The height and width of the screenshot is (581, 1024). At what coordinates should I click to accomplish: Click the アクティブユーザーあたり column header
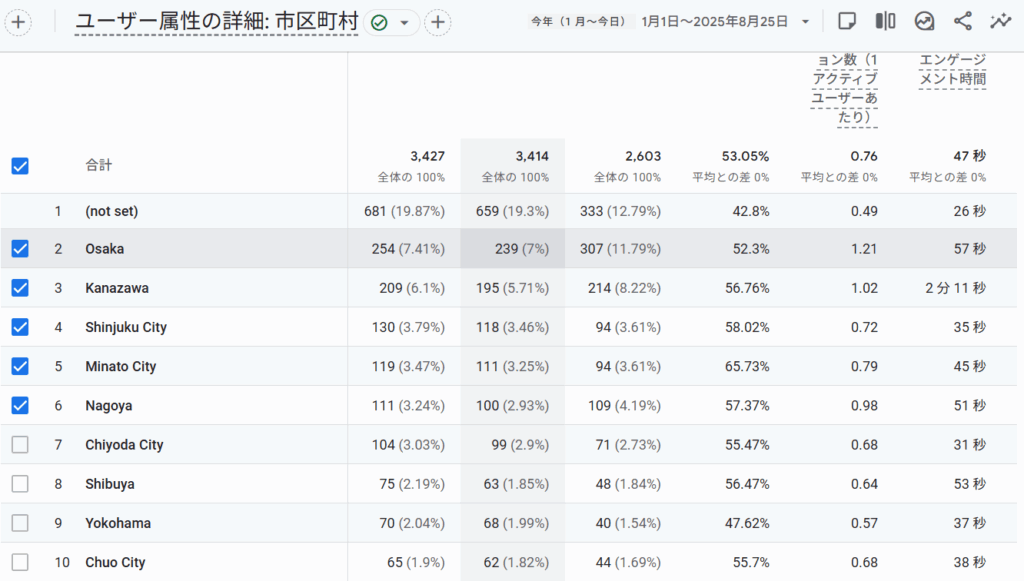pyautogui.click(x=844, y=90)
